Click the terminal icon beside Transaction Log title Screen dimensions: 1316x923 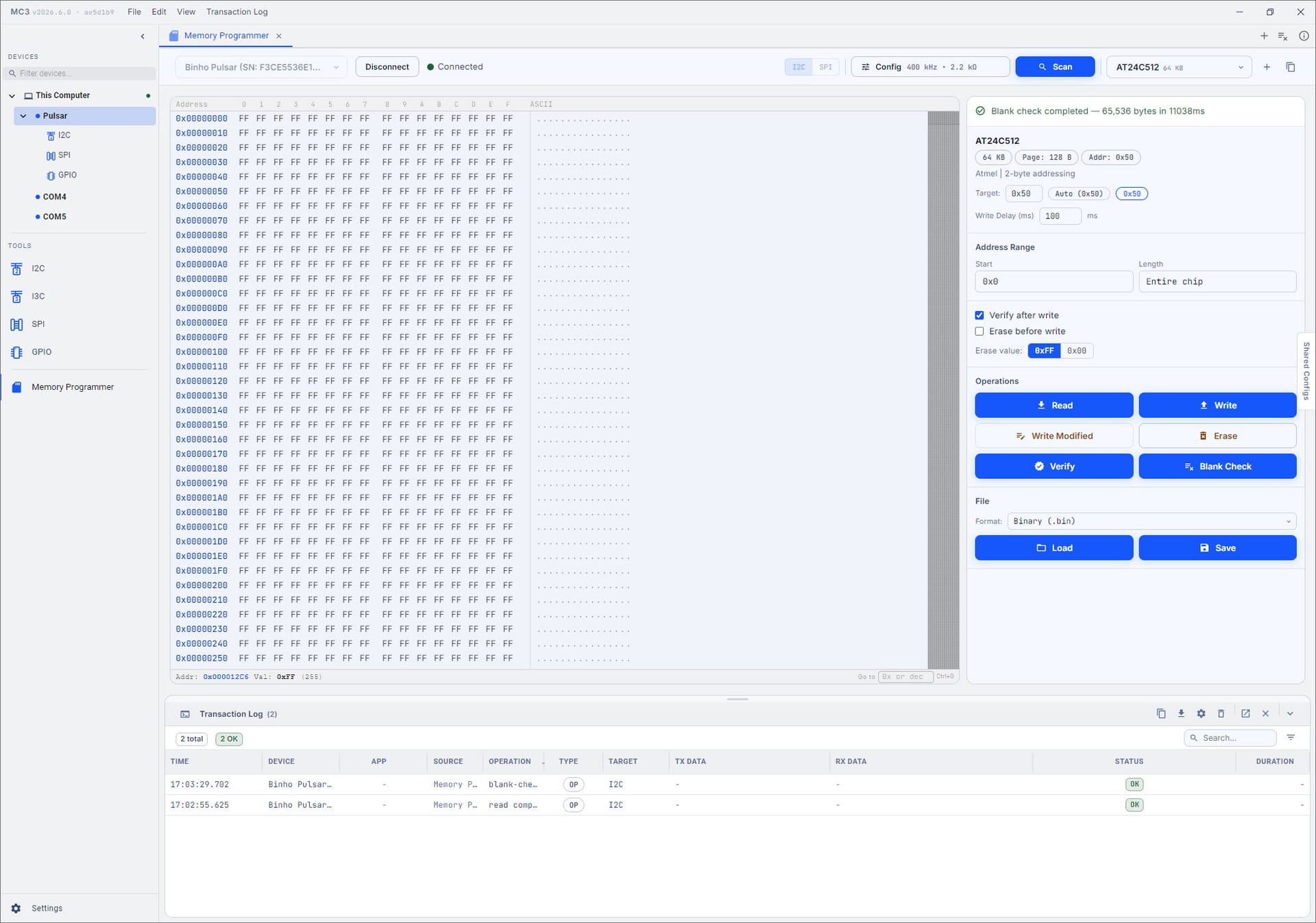pos(185,714)
